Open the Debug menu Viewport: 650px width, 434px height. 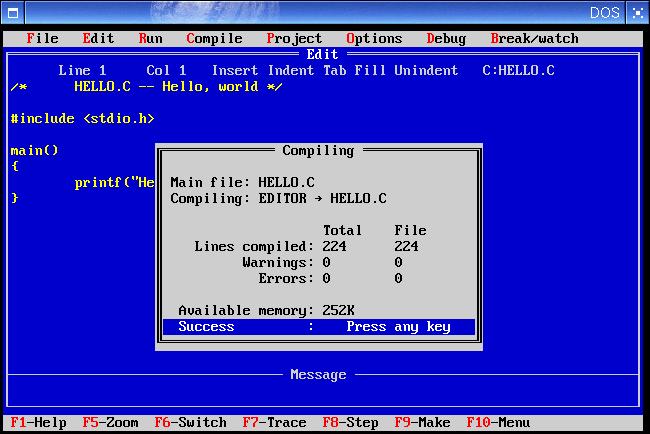coord(446,39)
